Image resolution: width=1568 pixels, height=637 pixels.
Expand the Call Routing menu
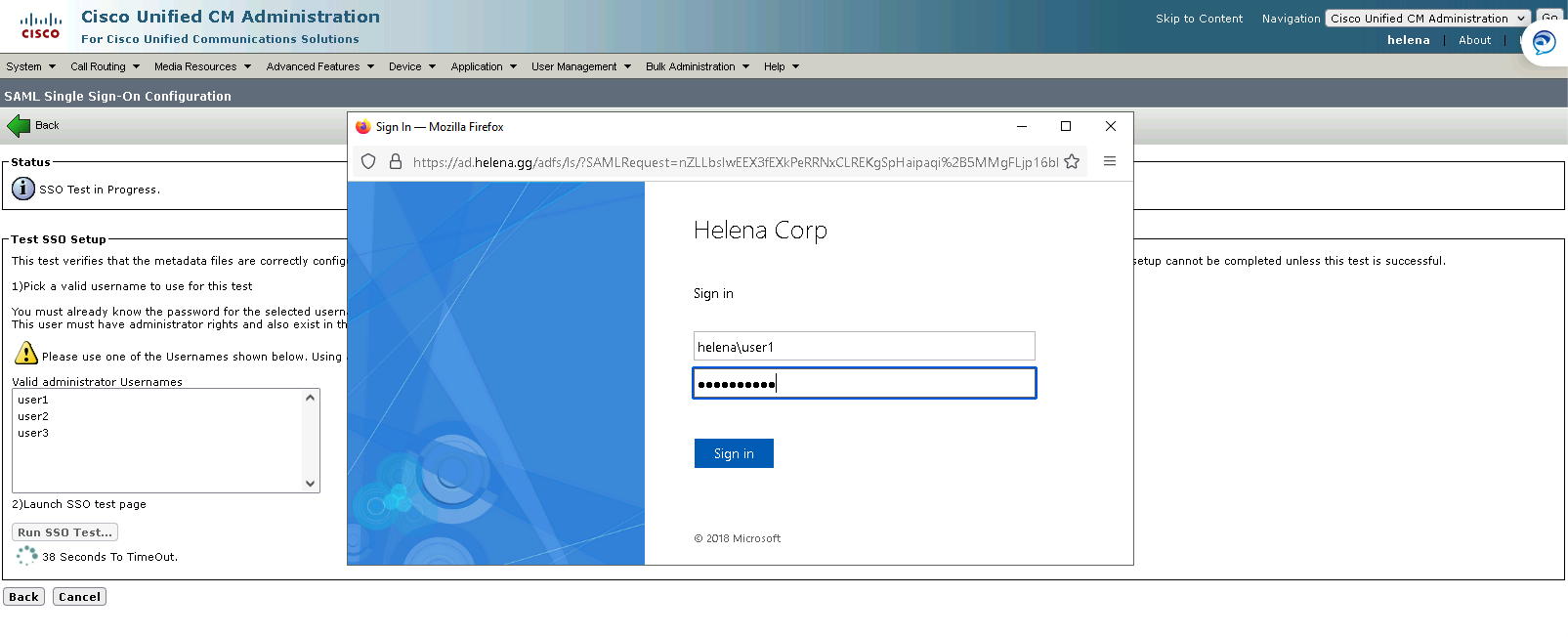105,66
